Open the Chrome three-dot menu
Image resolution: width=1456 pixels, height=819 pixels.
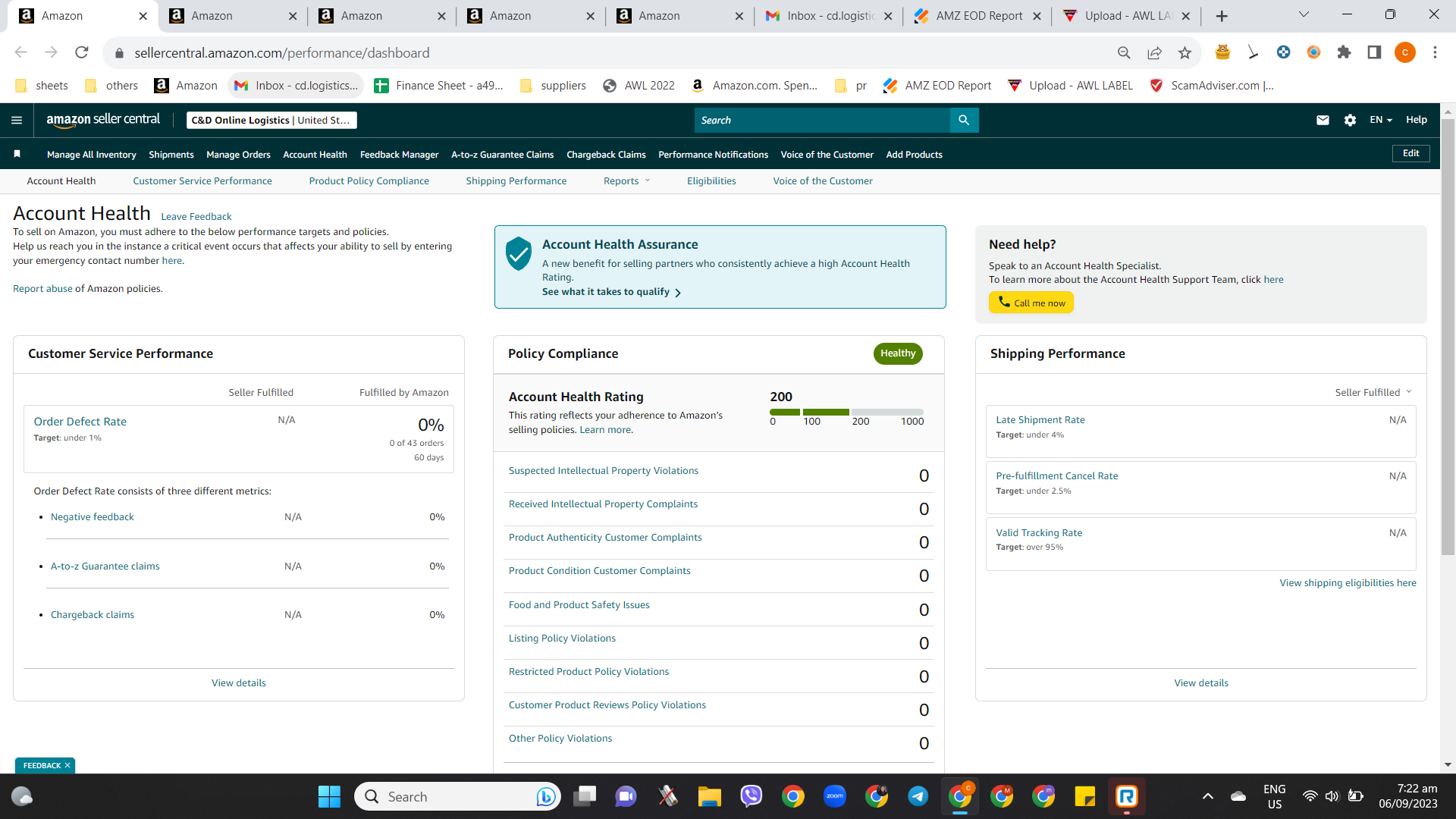(1435, 52)
